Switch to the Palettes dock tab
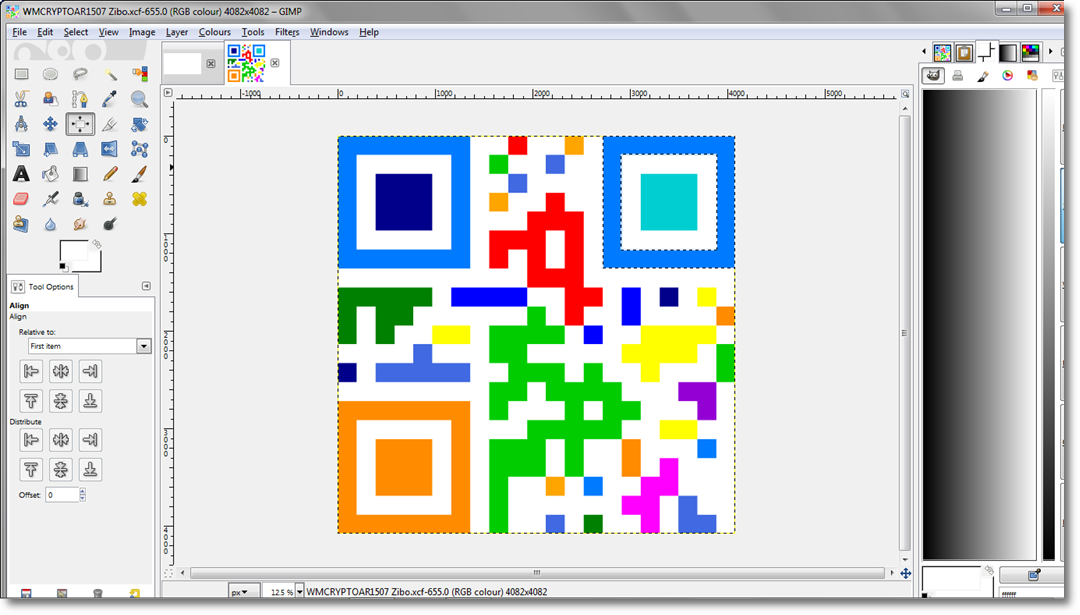Screen dimensions: 1080x615 1030,52
